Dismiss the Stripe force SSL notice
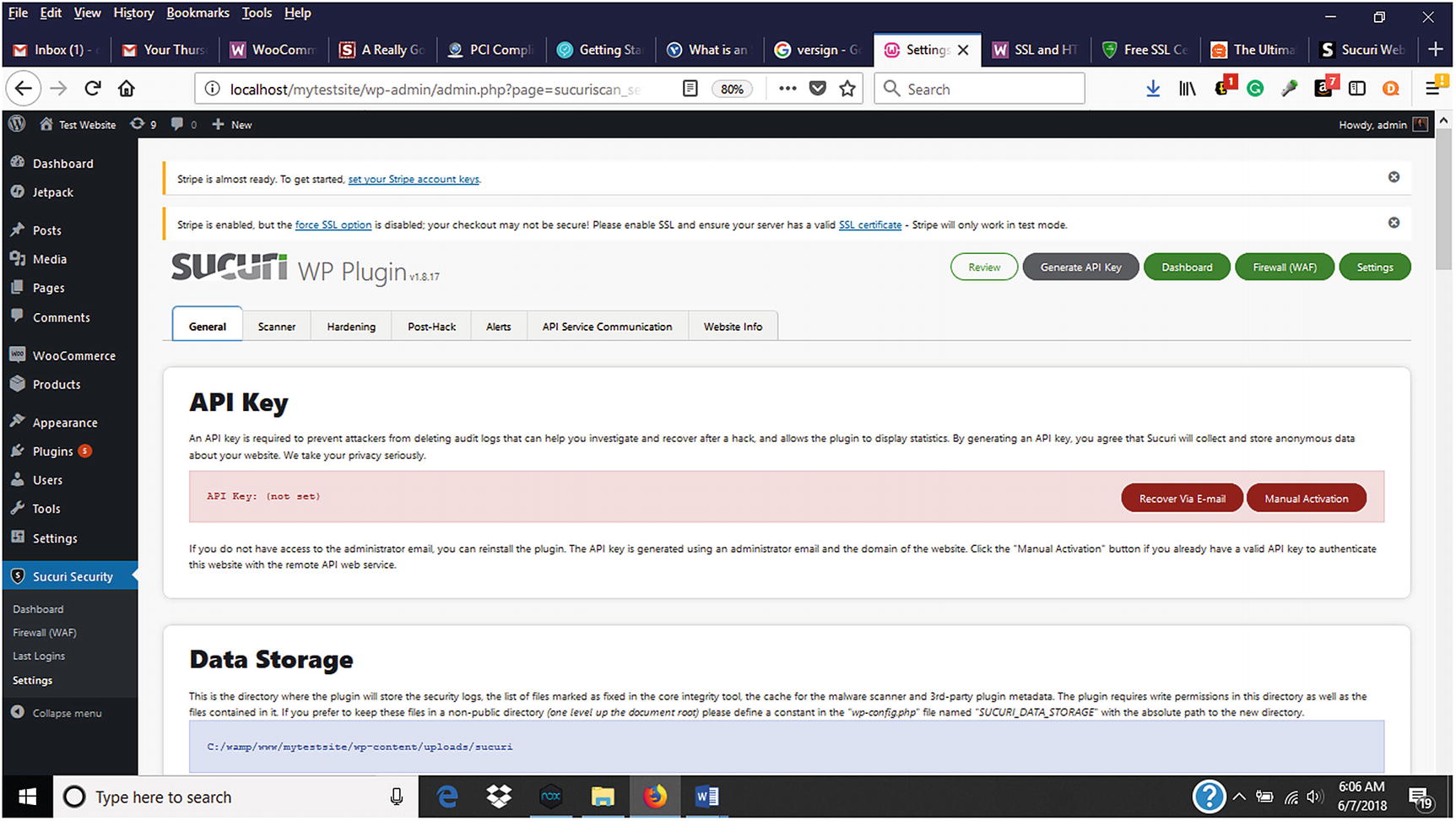The width and height of the screenshot is (1456, 821). (x=1394, y=223)
